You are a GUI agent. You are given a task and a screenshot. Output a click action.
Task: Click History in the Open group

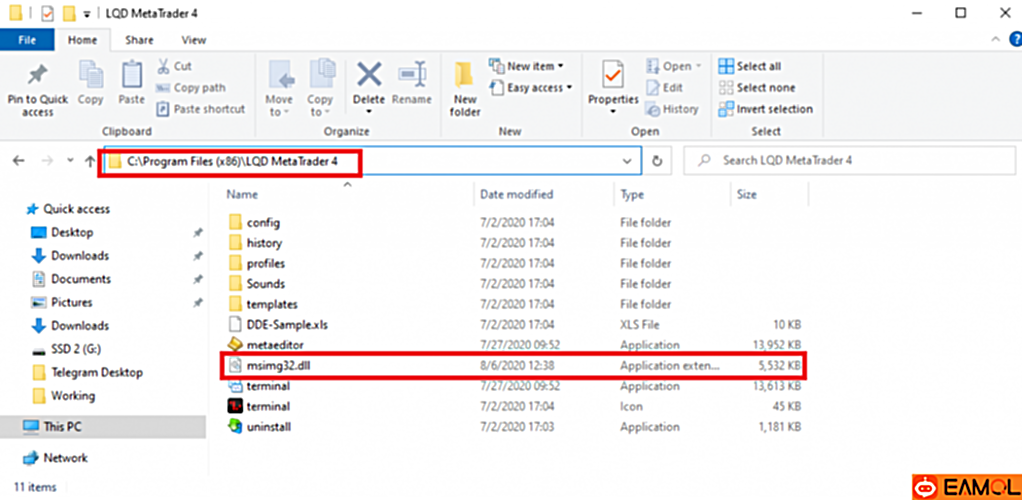672,109
